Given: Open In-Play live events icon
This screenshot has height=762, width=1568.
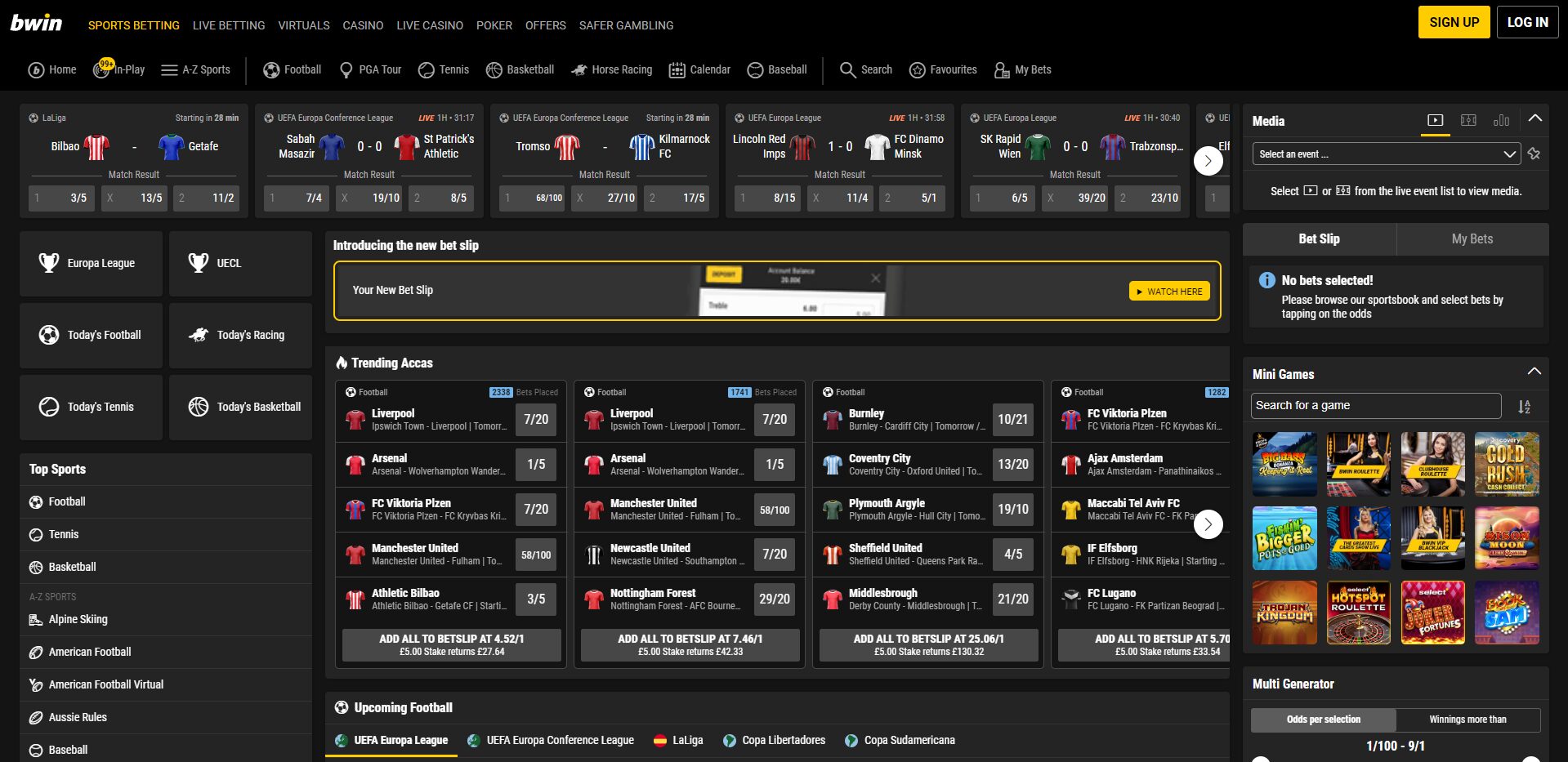Looking at the screenshot, I should pyautogui.click(x=101, y=70).
